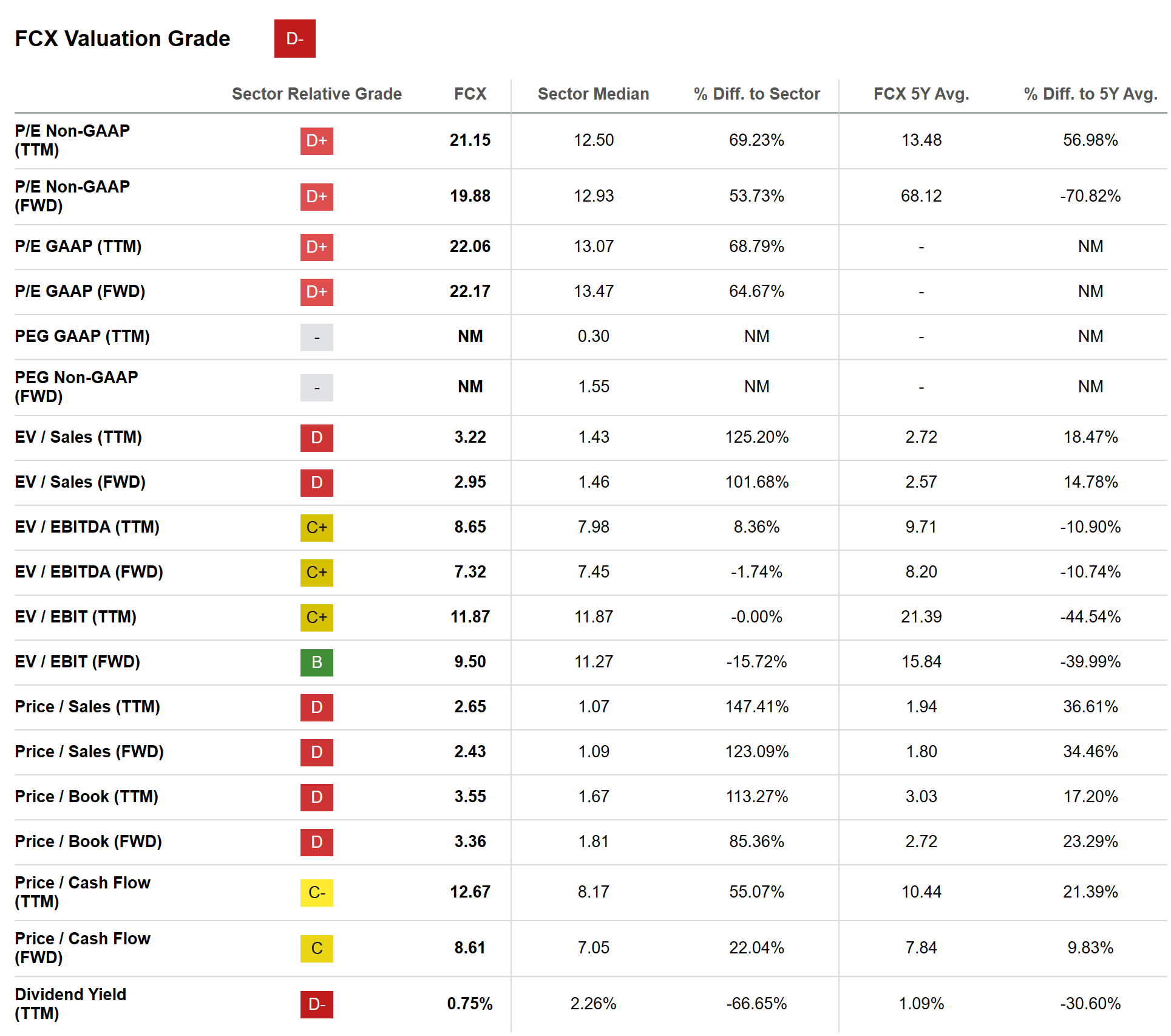Click the FCX Valuation Grade heading

click(x=122, y=39)
